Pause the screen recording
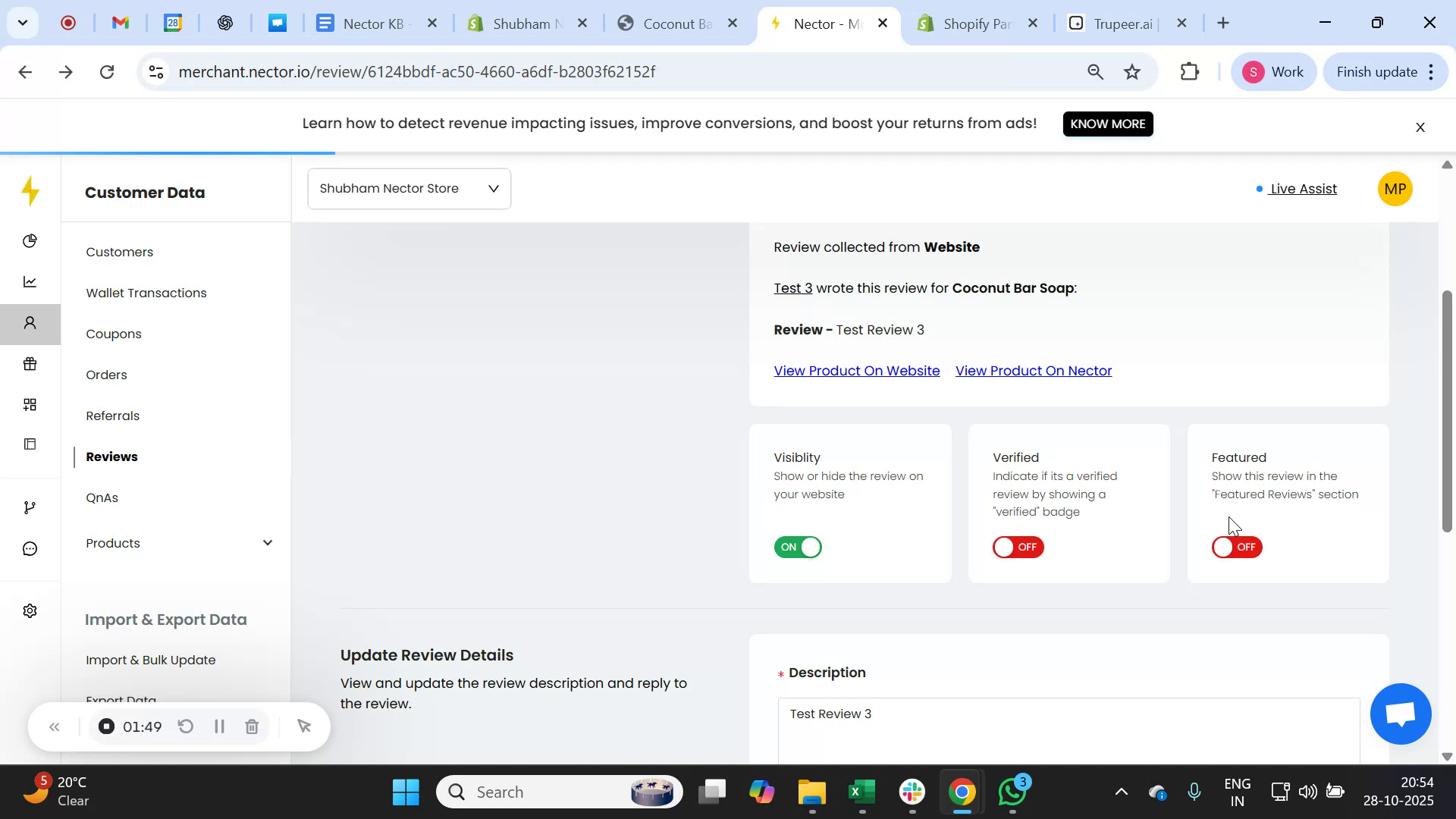The image size is (1456, 819). (219, 726)
